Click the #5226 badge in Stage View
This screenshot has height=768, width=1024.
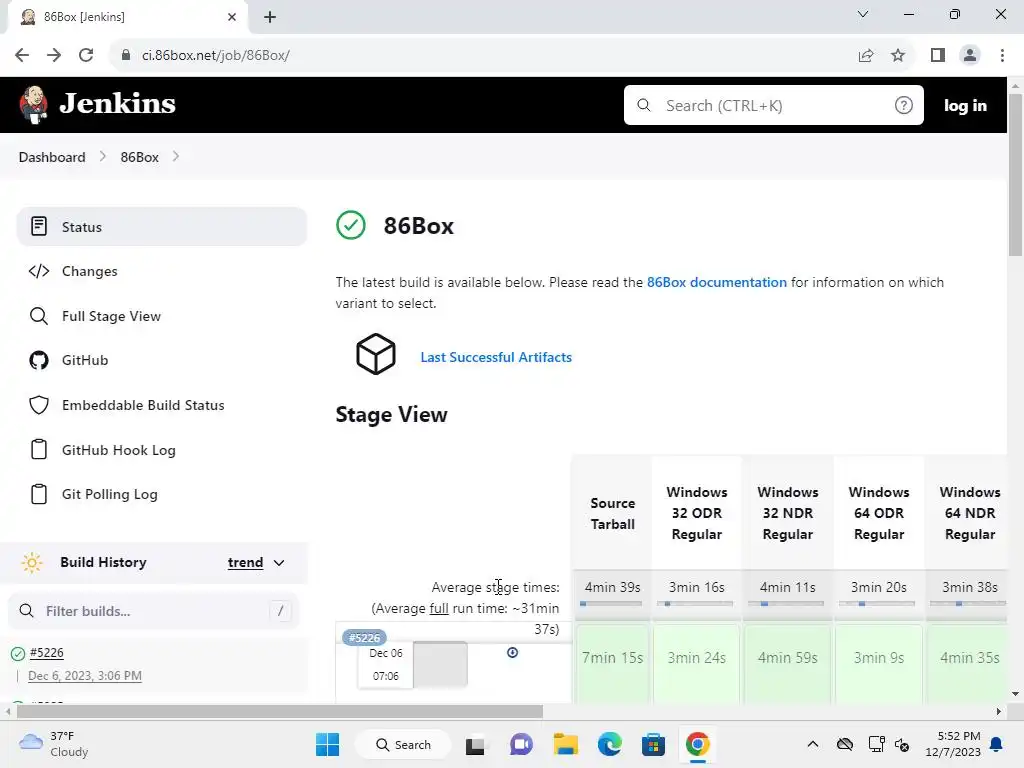click(x=364, y=637)
